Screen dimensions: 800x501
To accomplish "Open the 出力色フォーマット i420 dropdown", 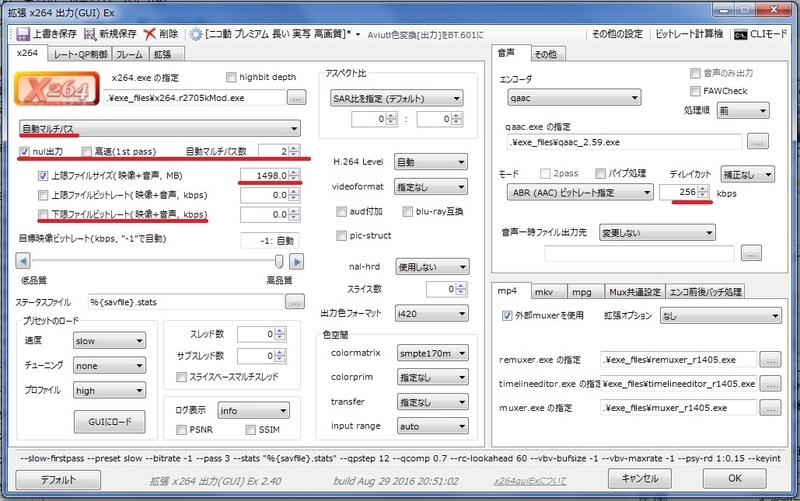I will point(432,314).
